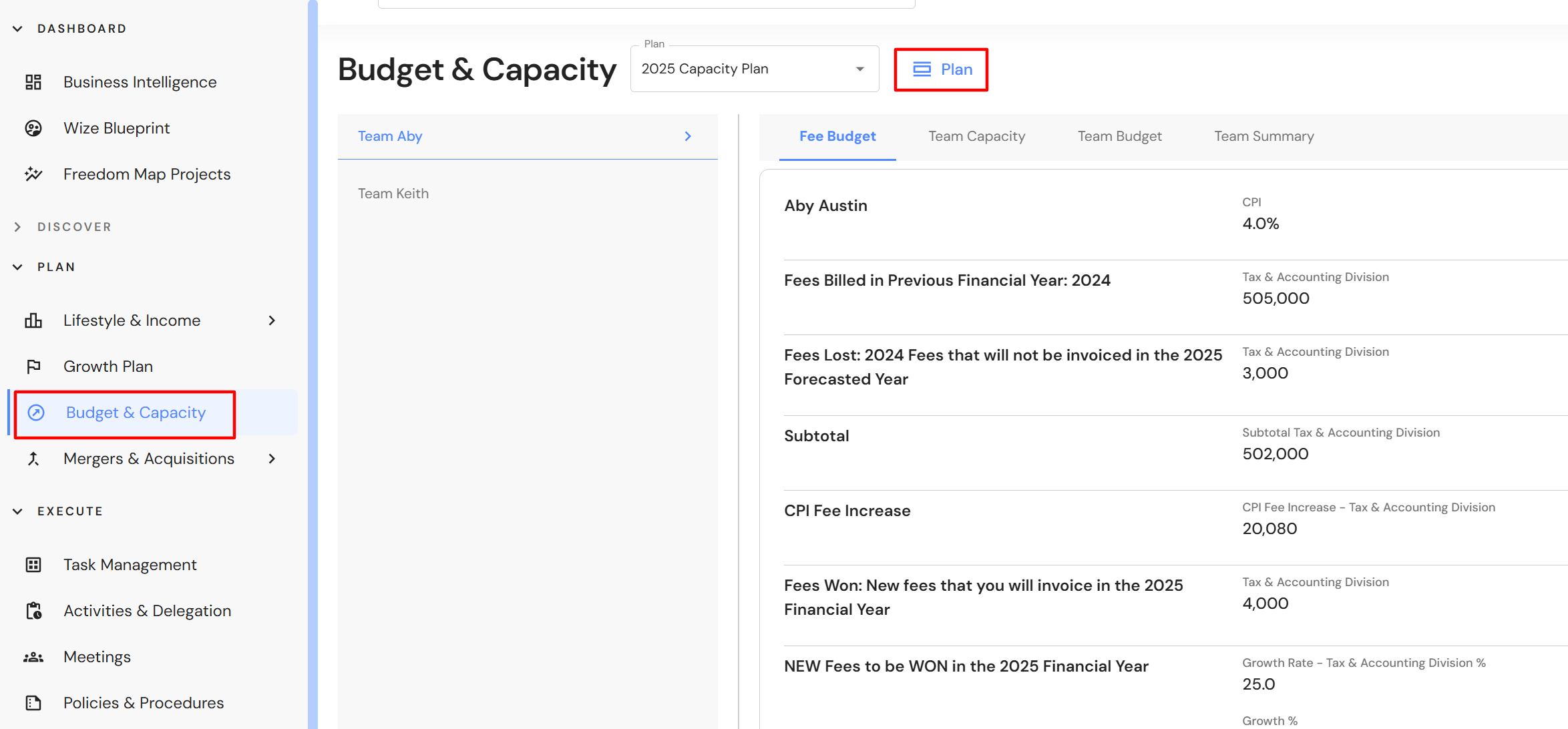The height and width of the screenshot is (729, 1568).
Task: Open the Team Budget tab
Action: click(1119, 136)
